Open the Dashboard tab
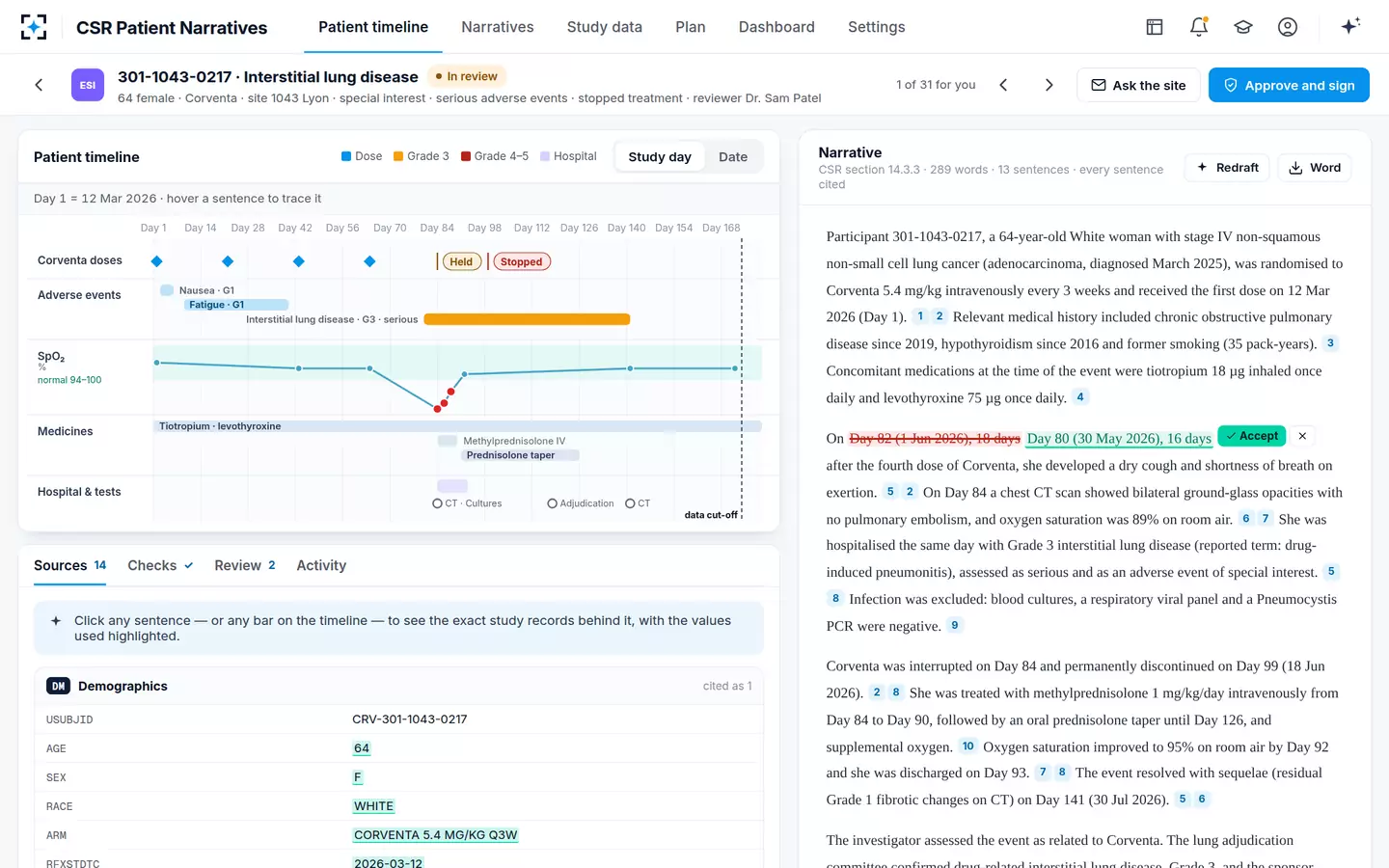 tap(776, 27)
